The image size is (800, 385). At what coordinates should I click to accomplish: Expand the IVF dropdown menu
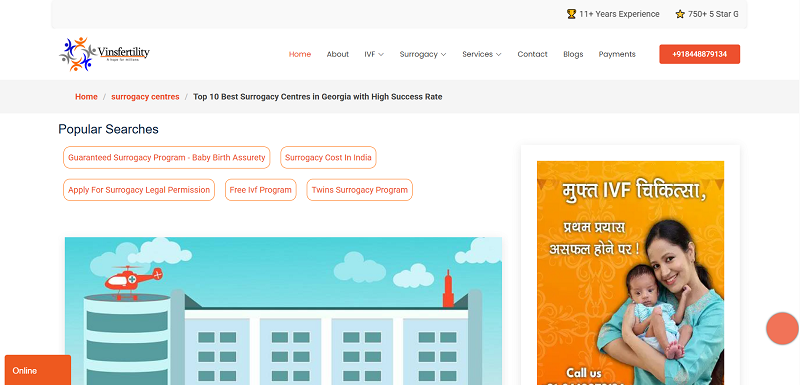click(x=374, y=54)
